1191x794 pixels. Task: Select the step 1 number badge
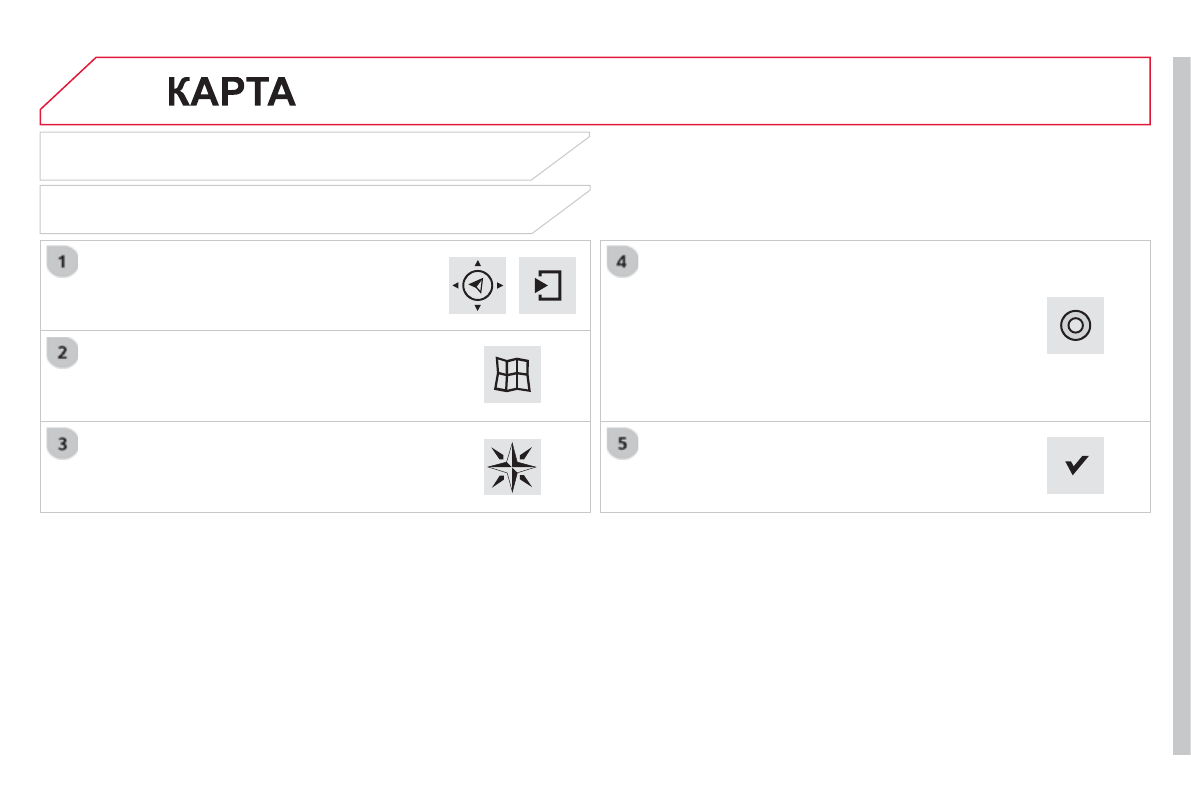coord(62,263)
